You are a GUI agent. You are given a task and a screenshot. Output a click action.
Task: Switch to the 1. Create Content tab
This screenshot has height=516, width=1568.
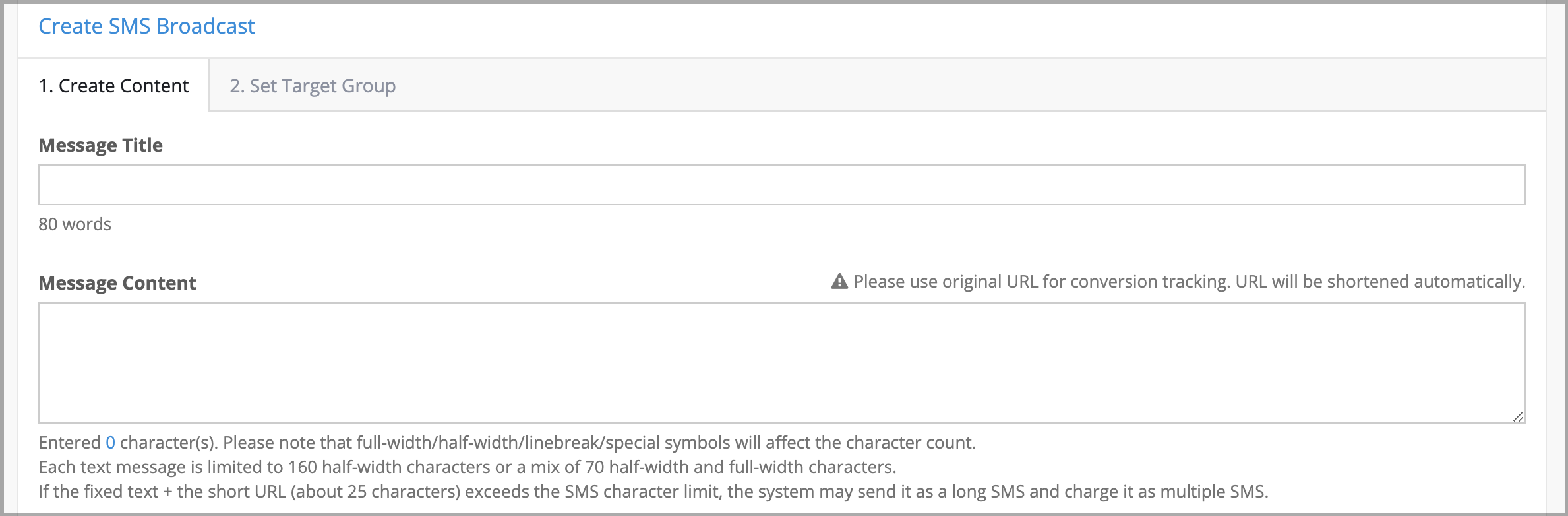click(x=113, y=86)
